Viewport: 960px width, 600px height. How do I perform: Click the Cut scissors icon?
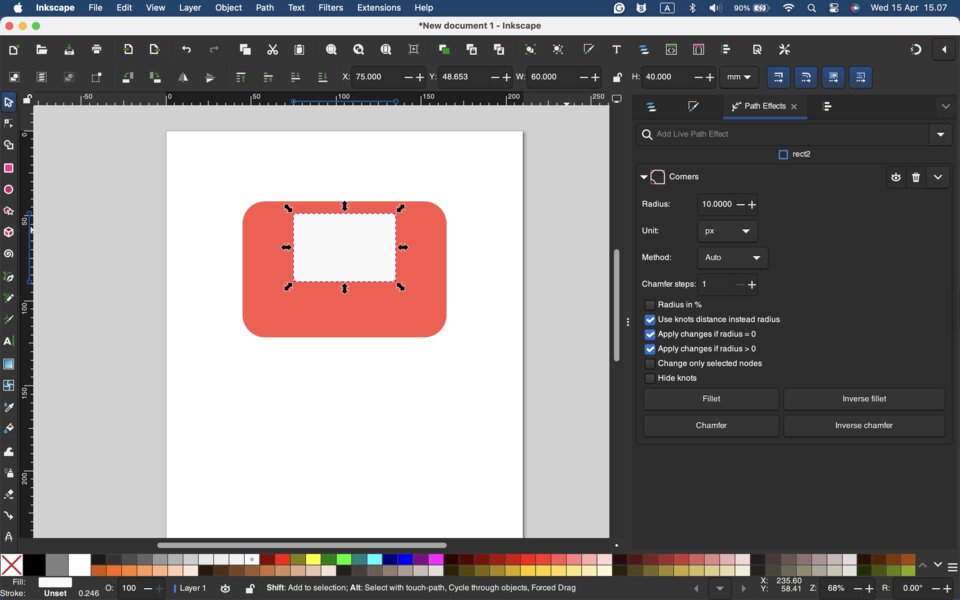272,50
